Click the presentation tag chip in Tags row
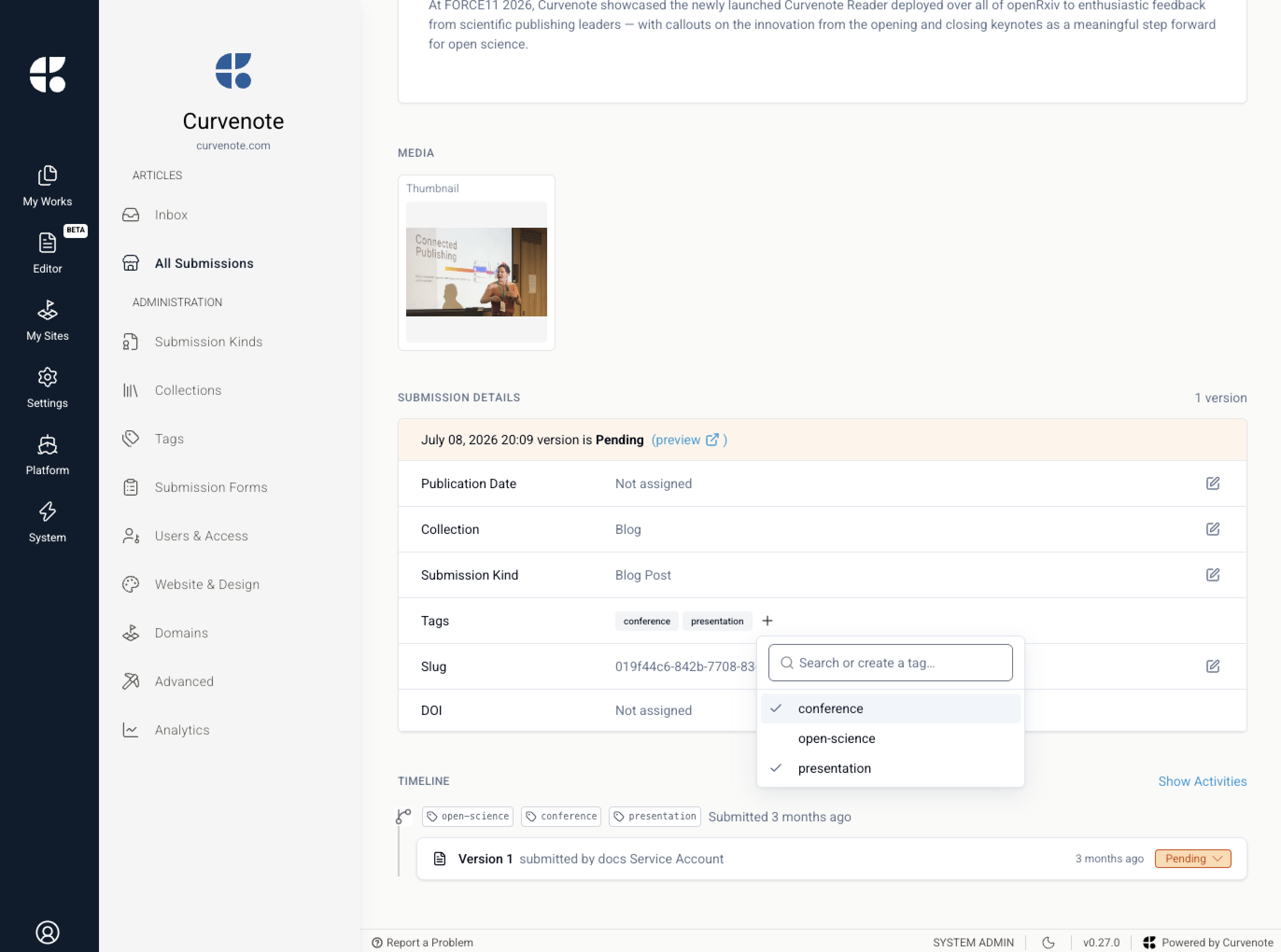The height and width of the screenshot is (952, 1281). 717,621
